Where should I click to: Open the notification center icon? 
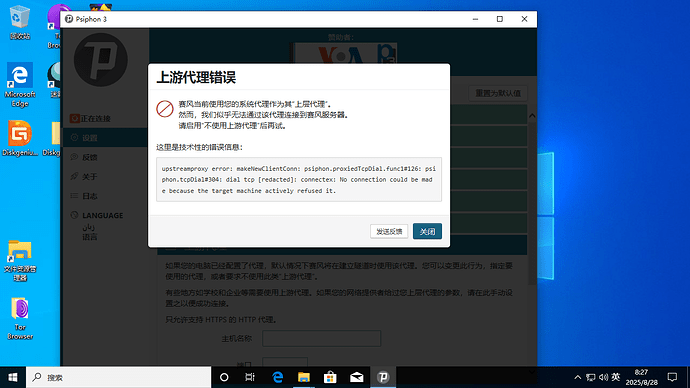[x=672, y=377]
